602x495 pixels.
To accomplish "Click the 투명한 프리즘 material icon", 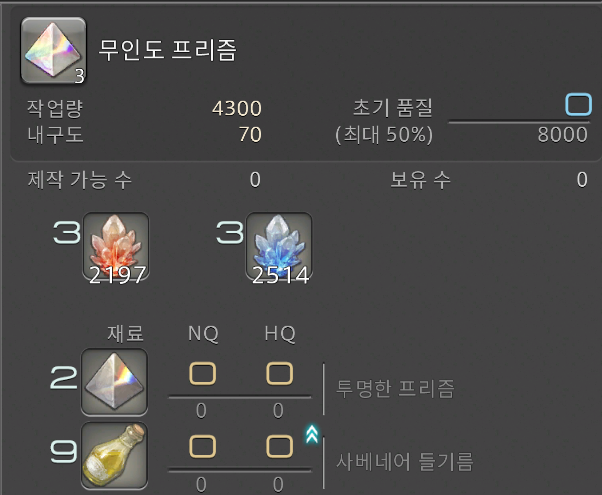I will (x=114, y=382).
